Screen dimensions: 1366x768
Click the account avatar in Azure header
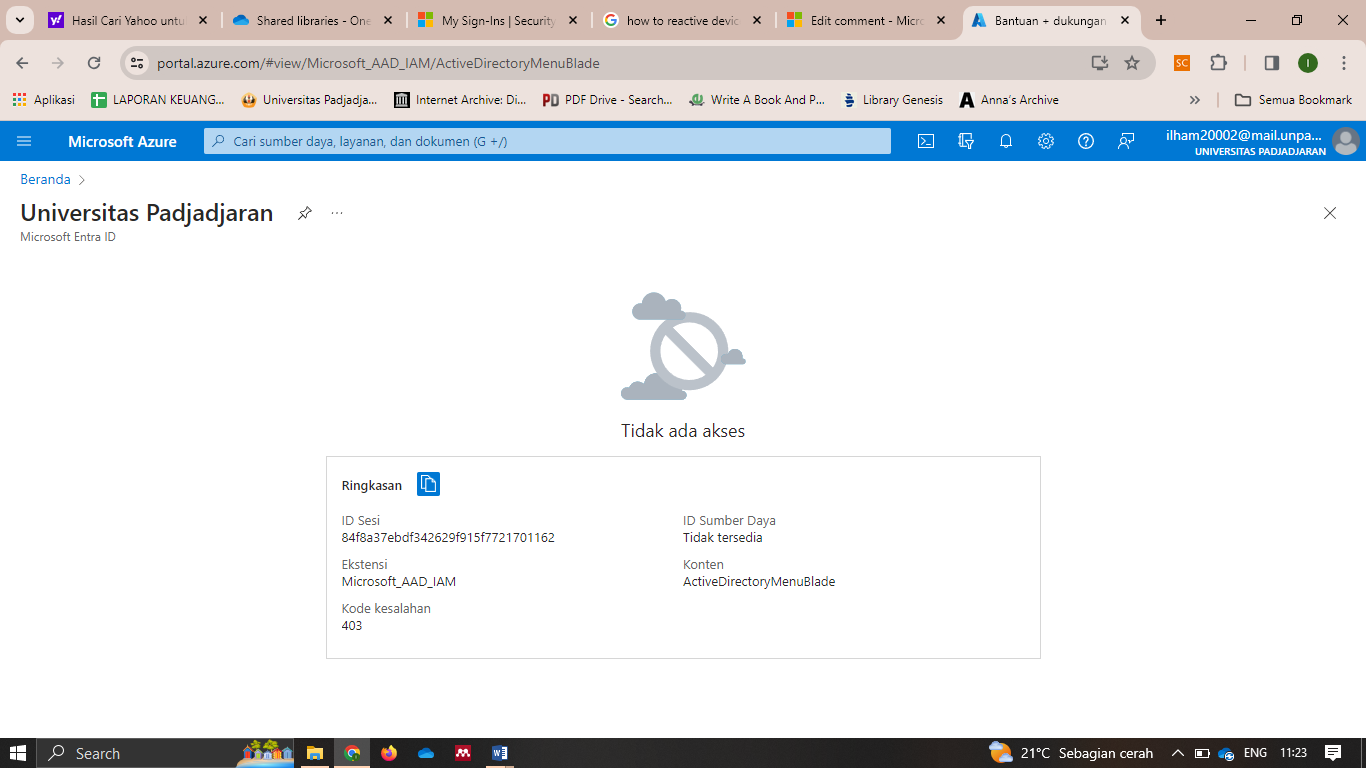(1345, 141)
